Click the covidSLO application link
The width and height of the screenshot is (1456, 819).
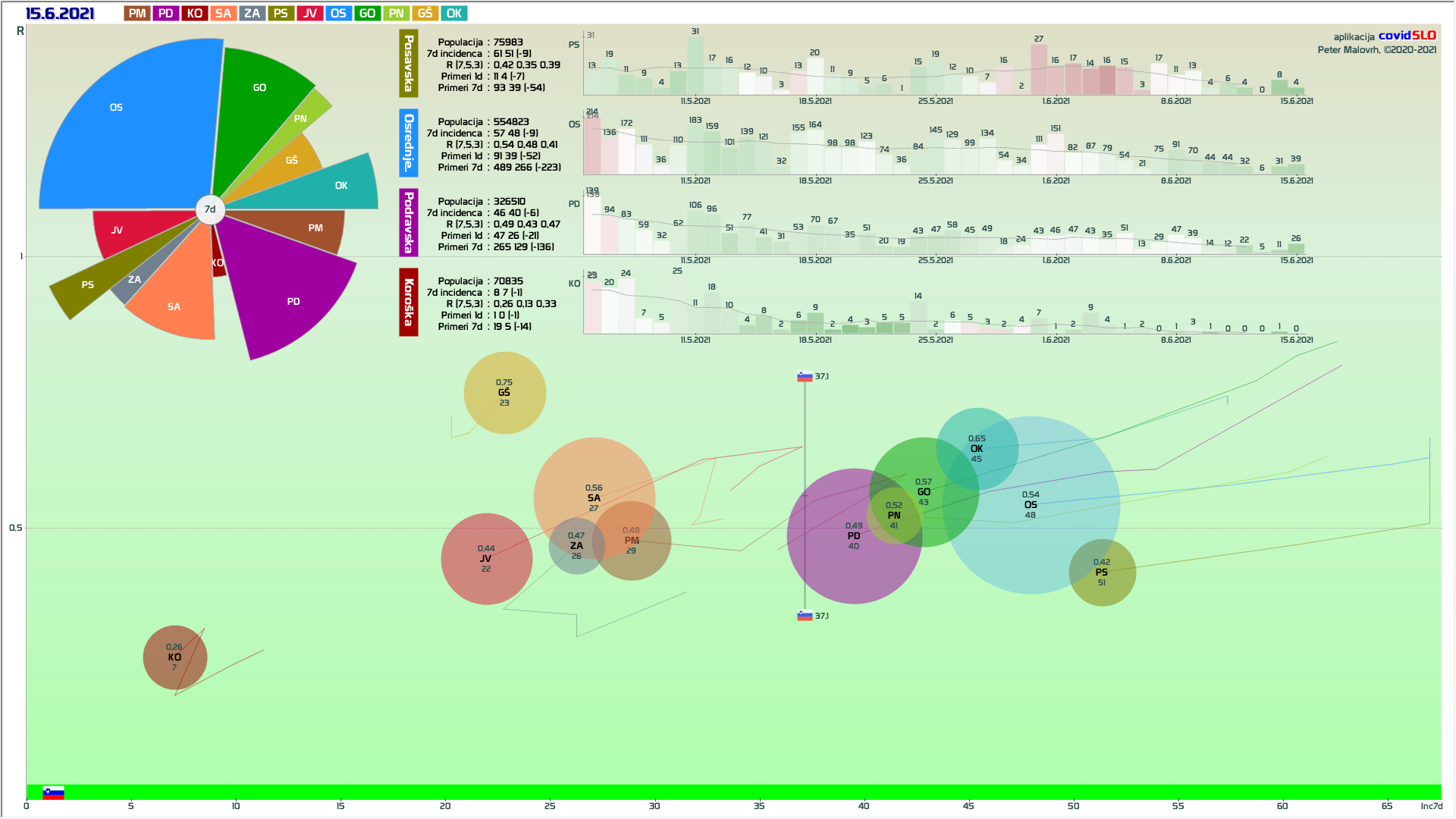click(x=1407, y=36)
